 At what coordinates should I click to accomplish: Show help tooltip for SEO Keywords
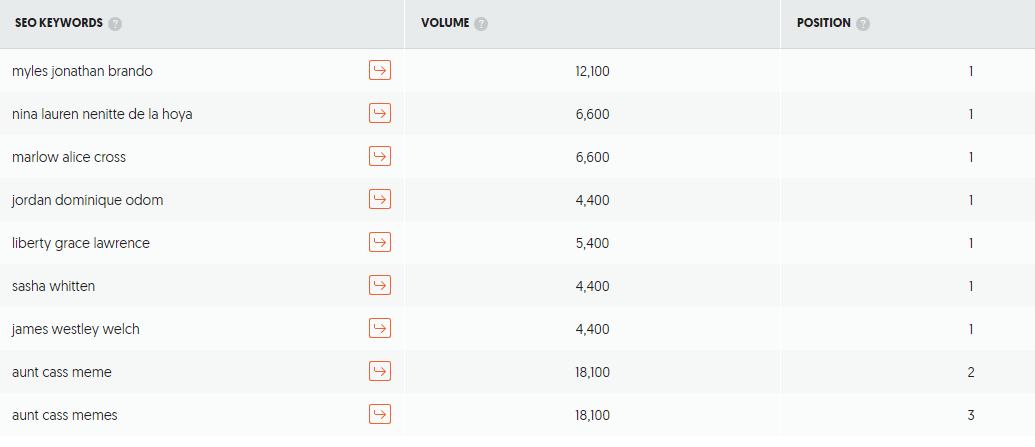[116, 24]
